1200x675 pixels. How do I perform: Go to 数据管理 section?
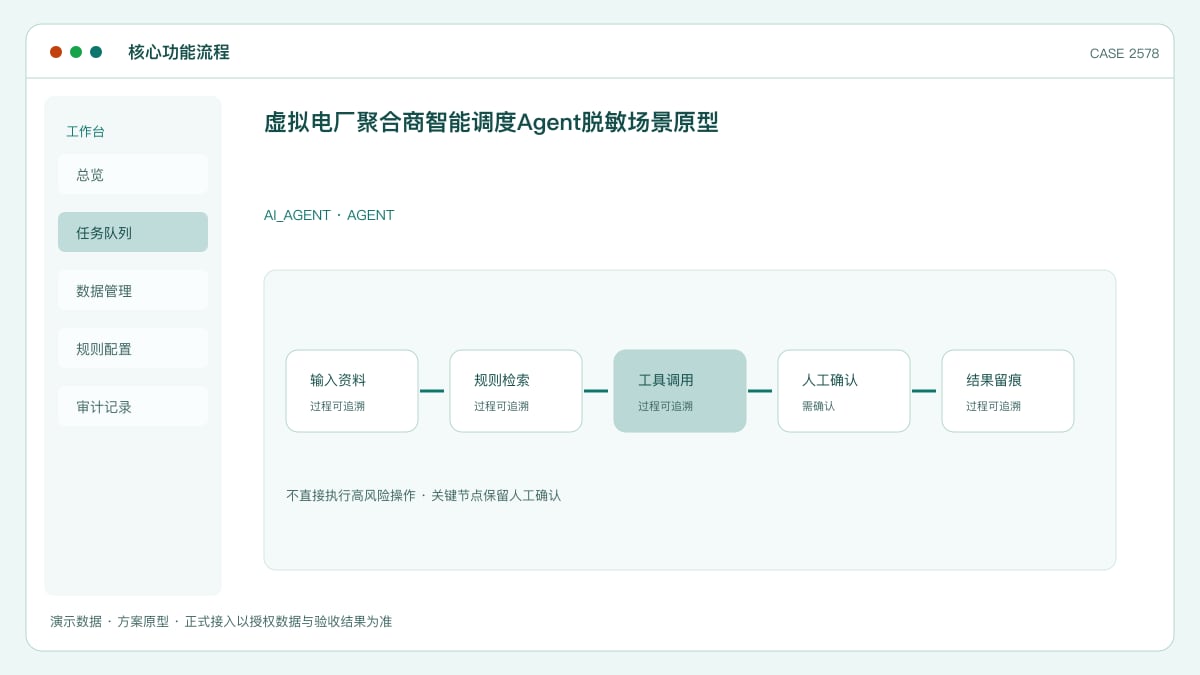tap(133, 290)
